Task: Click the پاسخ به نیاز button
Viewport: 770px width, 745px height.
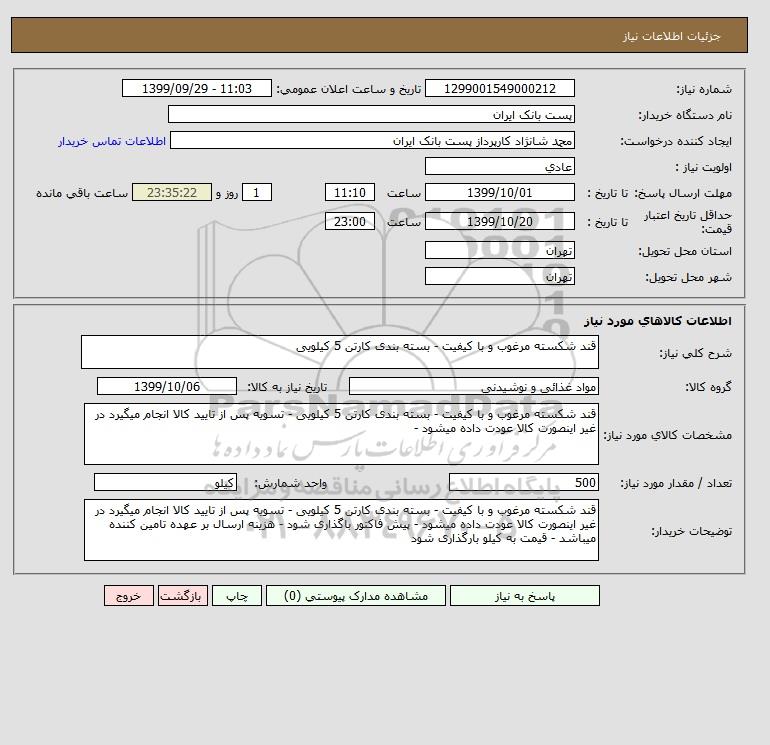Action: 524,596
